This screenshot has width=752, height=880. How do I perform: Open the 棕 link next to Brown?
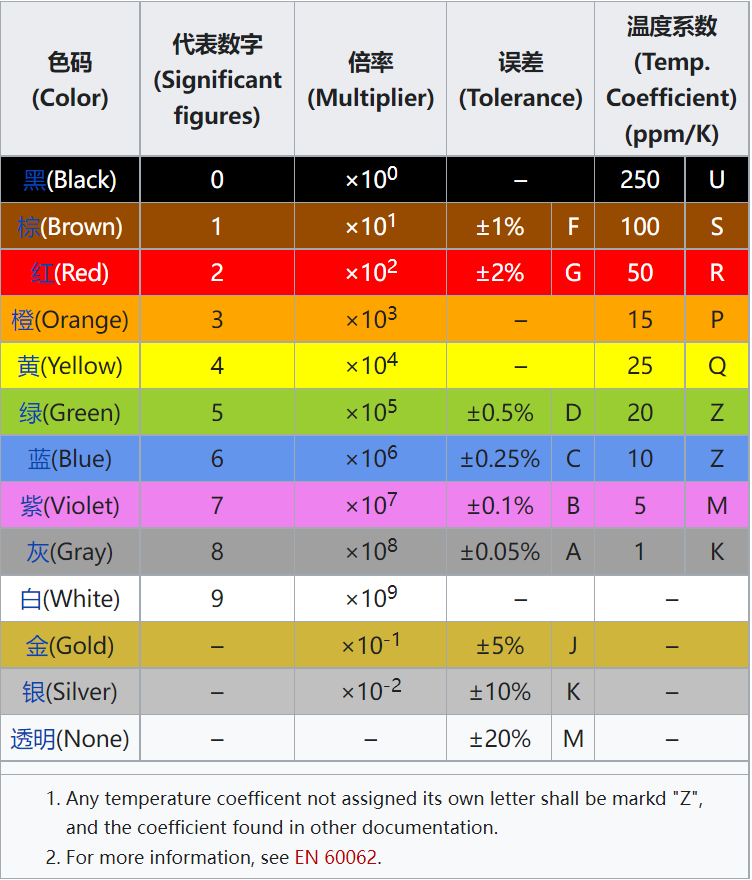29,227
